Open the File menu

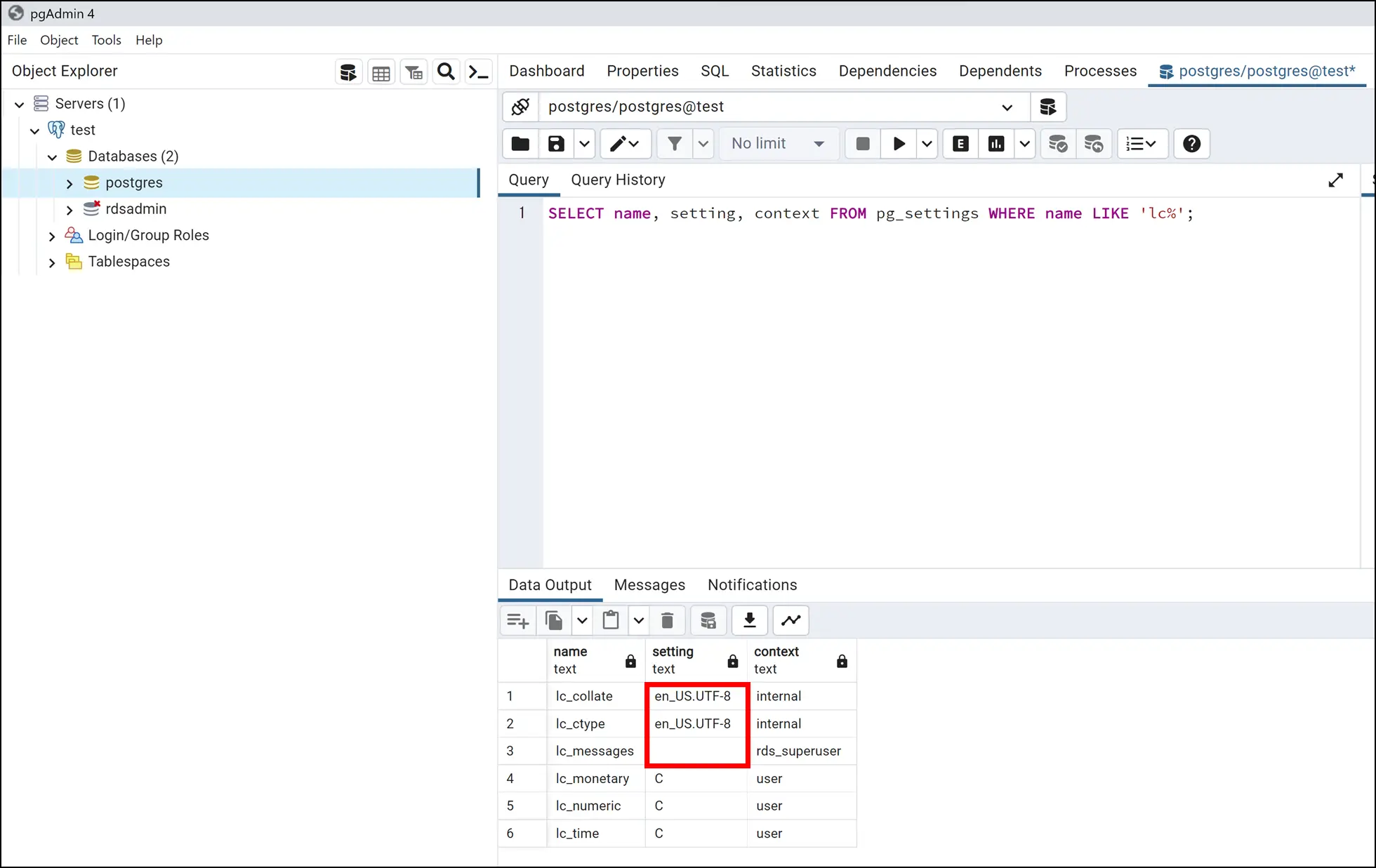click(17, 40)
